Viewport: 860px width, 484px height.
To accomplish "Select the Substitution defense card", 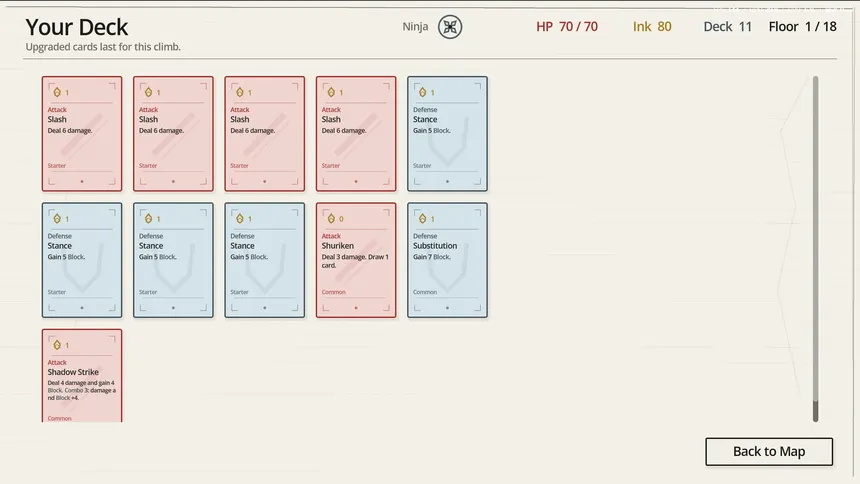I will pos(447,260).
